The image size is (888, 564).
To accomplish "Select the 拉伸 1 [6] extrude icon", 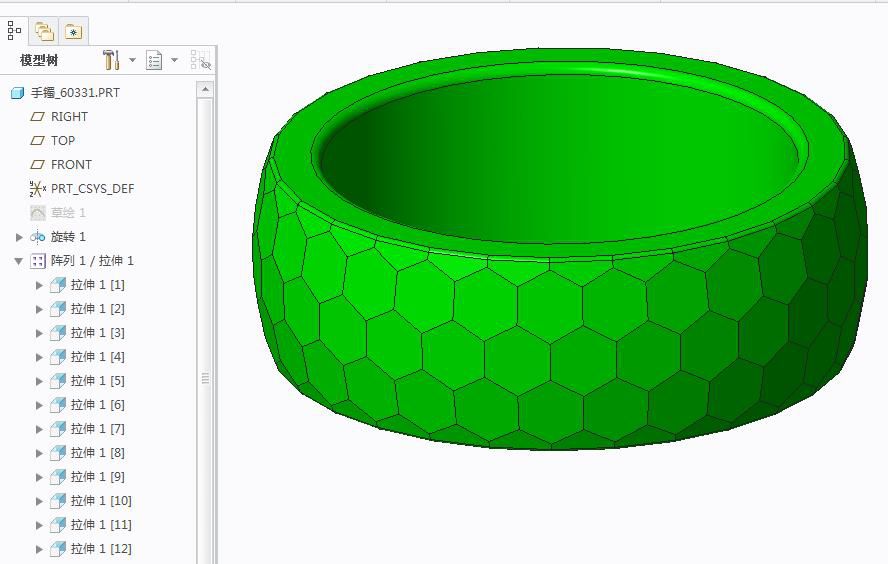I will (x=58, y=405).
